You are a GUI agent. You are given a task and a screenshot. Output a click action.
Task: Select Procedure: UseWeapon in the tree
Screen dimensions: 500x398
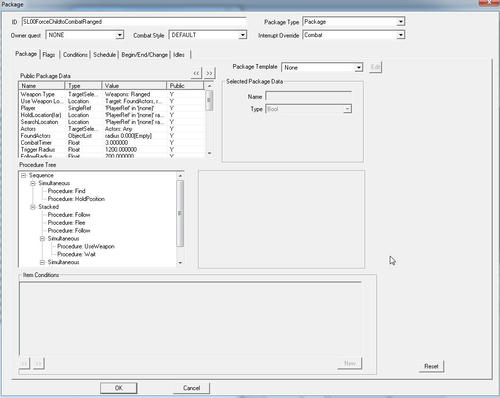coord(86,246)
